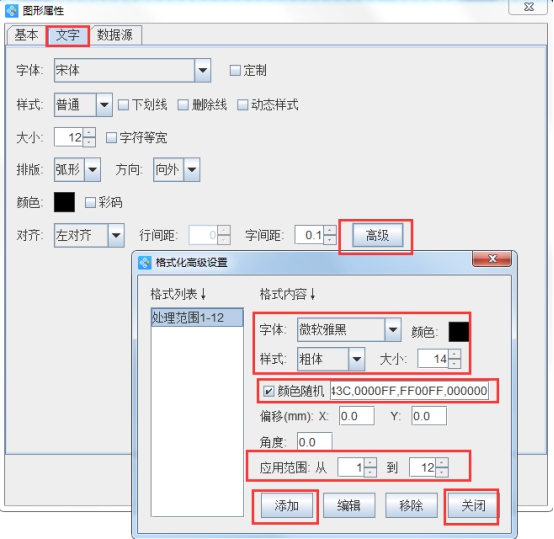The width and height of the screenshot is (554, 539).
Task: Increase 从 value with up arrow
Action: point(370,463)
